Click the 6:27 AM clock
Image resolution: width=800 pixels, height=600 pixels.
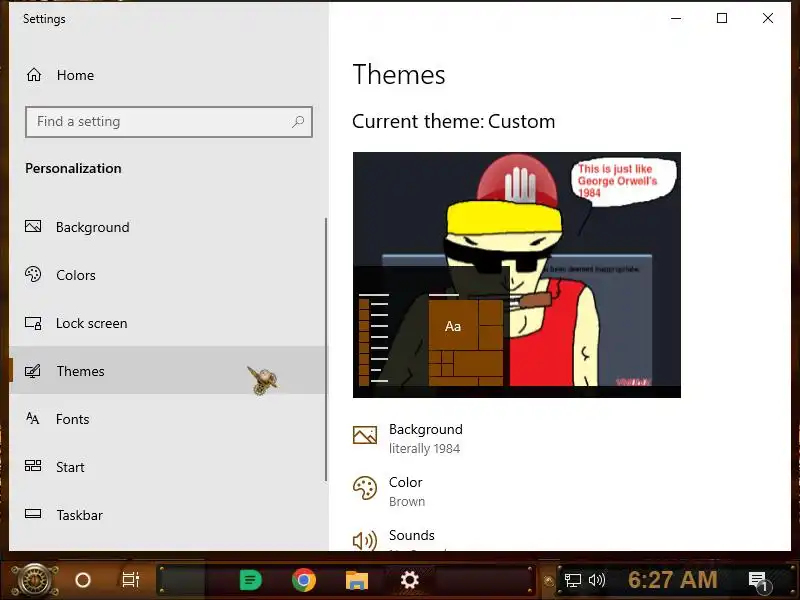(x=672, y=580)
